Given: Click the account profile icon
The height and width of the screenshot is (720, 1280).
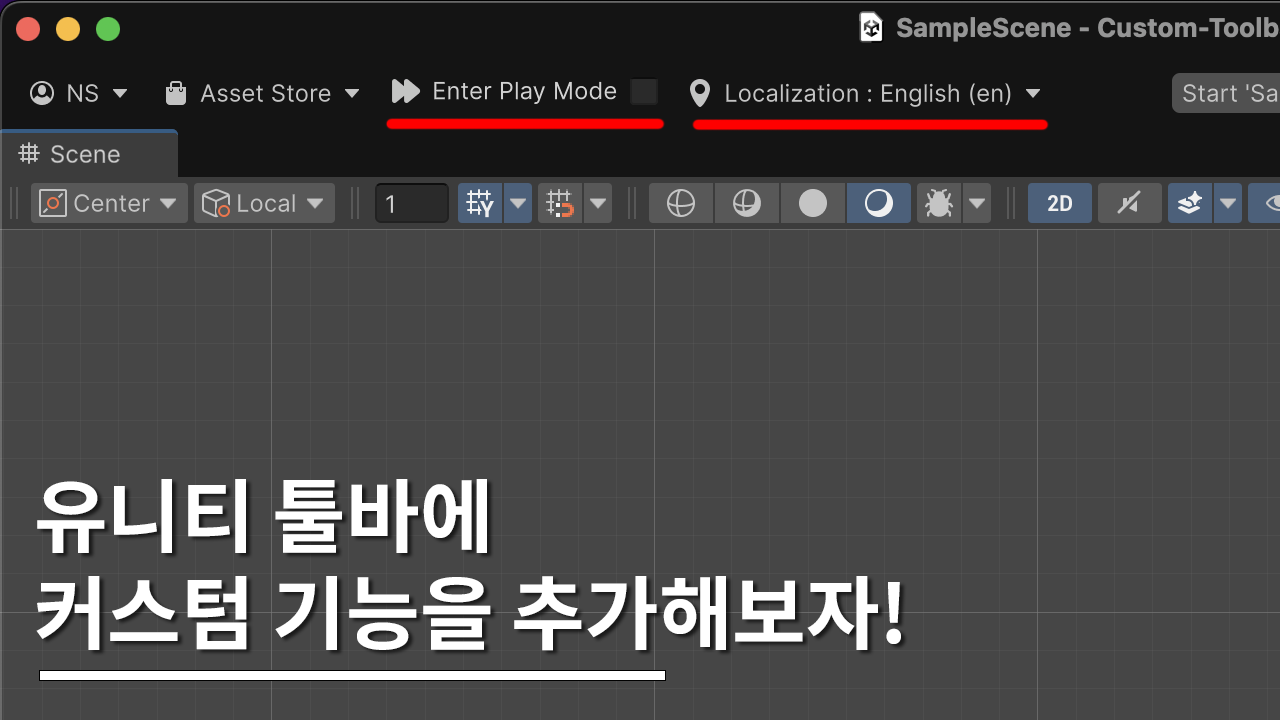Looking at the screenshot, I should [42, 93].
